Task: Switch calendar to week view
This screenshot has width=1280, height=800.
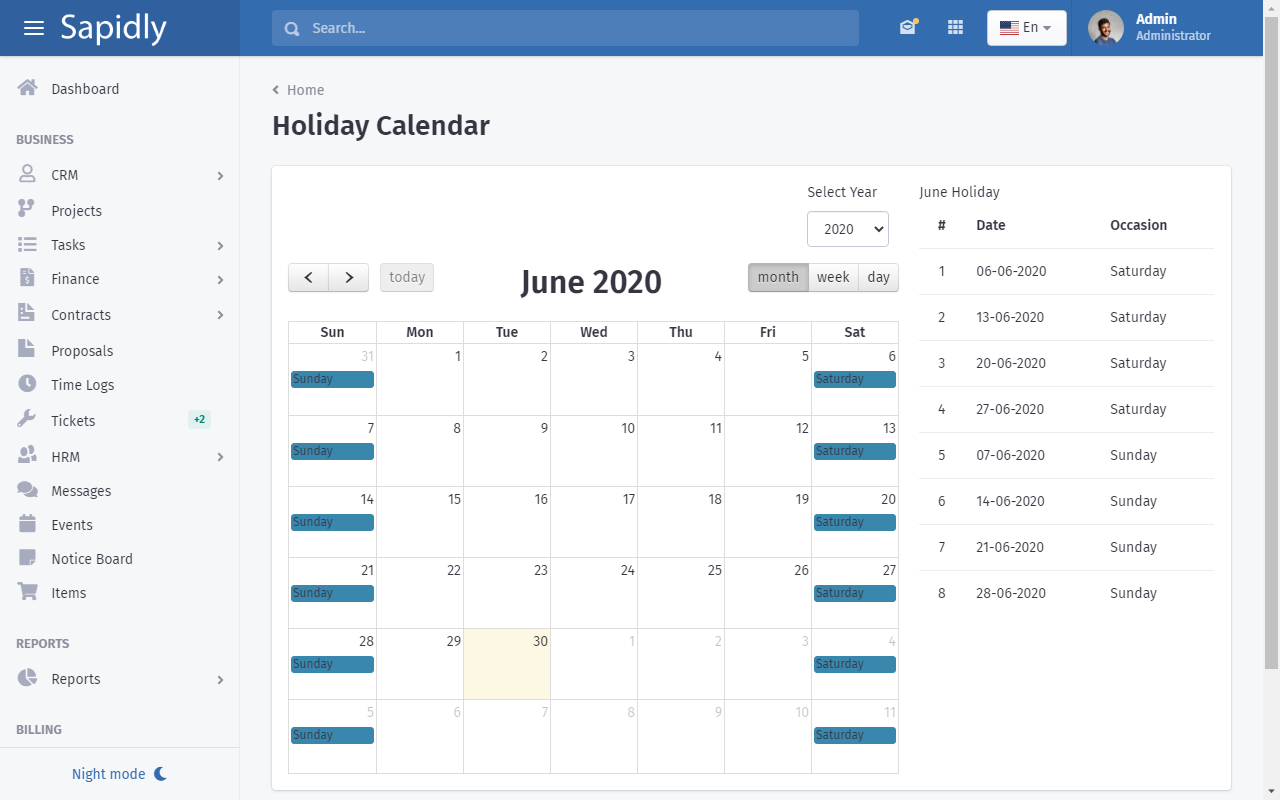Action: click(x=833, y=277)
